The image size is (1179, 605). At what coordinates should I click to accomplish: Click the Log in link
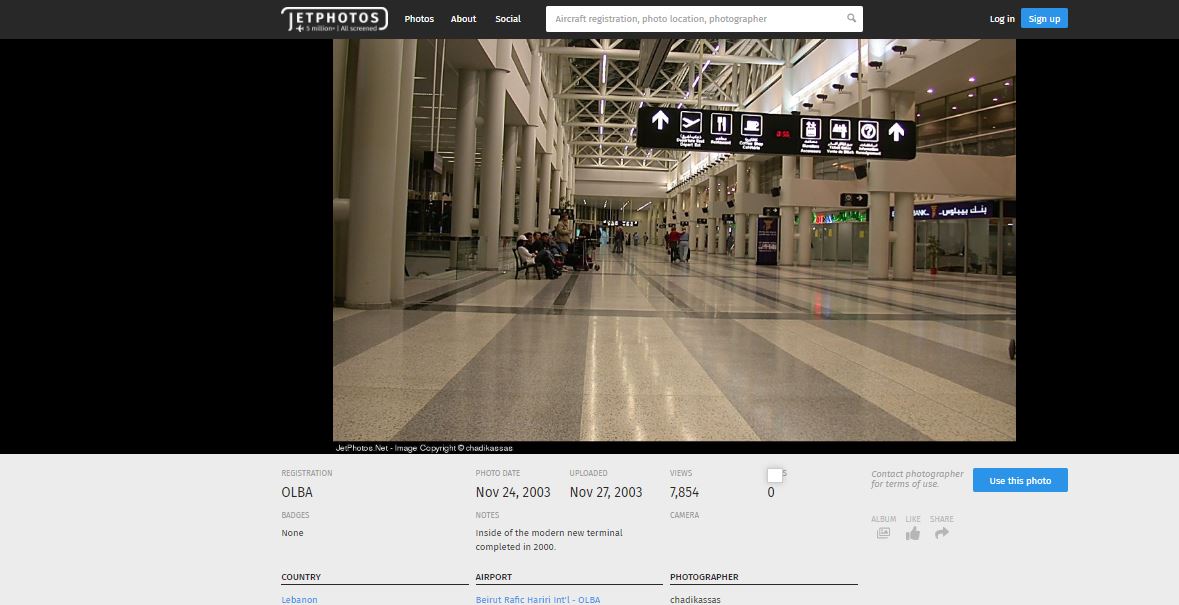point(1002,19)
